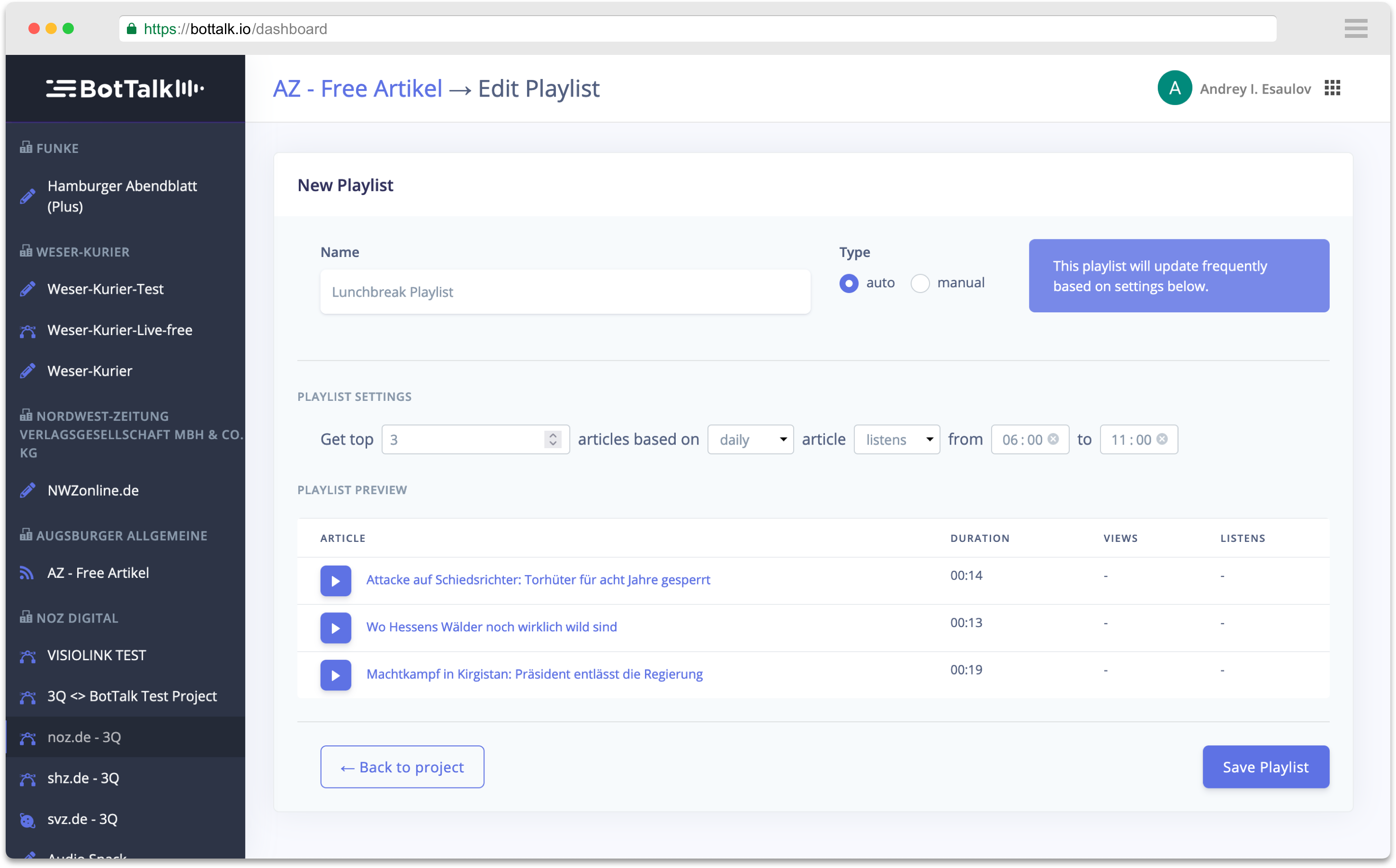Click the building icon next to FUNKE
The width and height of the screenshot is (1396, 868).
pyautogui.click(x=26, y=147)
